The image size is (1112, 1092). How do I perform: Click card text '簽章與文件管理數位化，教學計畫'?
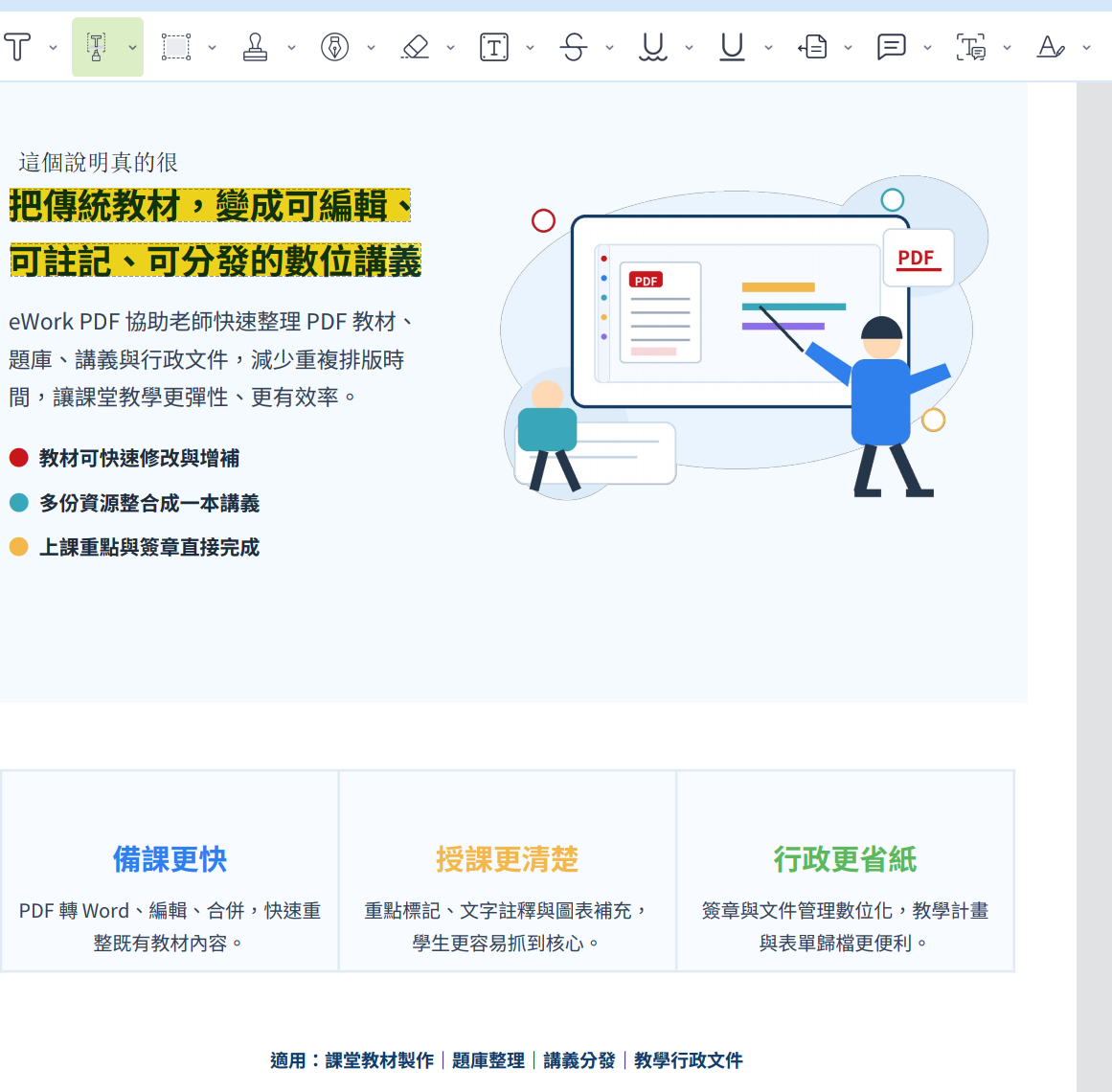click(845, 910)
